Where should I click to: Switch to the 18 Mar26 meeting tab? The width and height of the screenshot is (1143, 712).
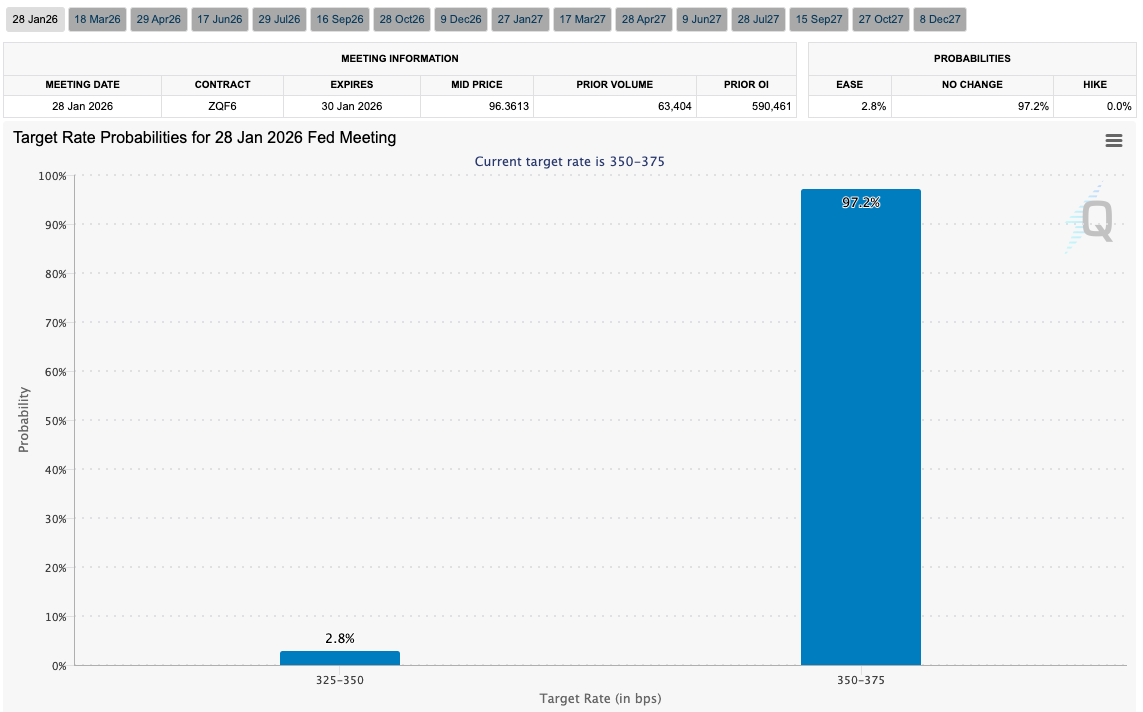pyautogui.click(x=97, y=19)
